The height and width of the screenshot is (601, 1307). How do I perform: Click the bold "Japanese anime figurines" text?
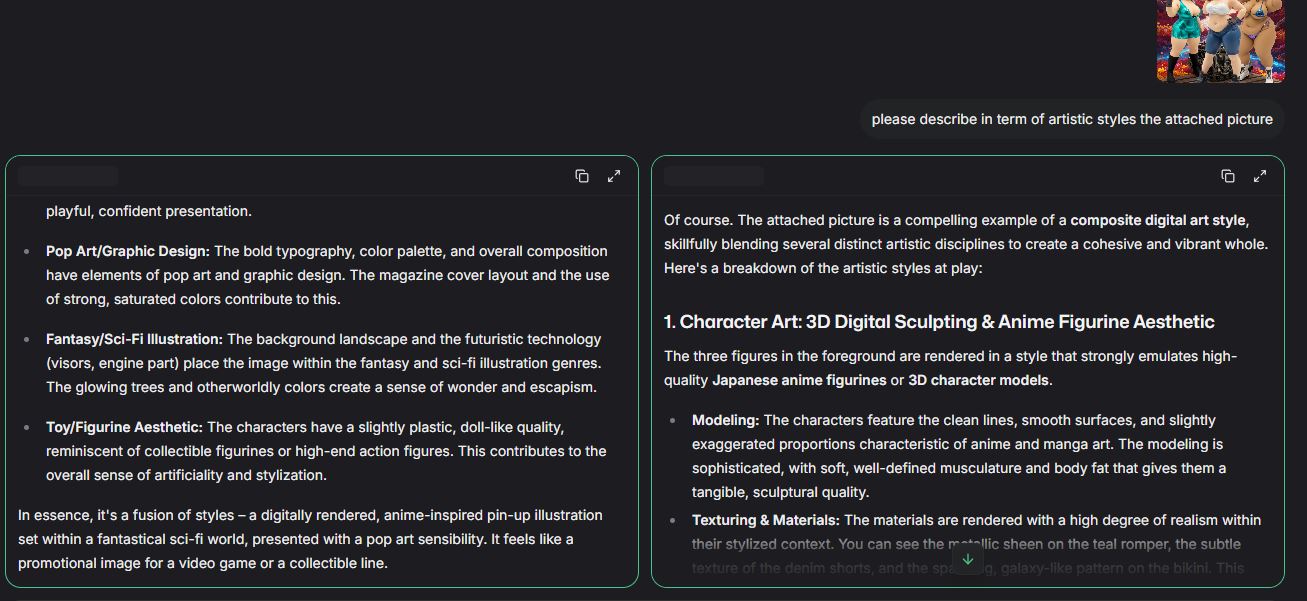tap(799, 380)
